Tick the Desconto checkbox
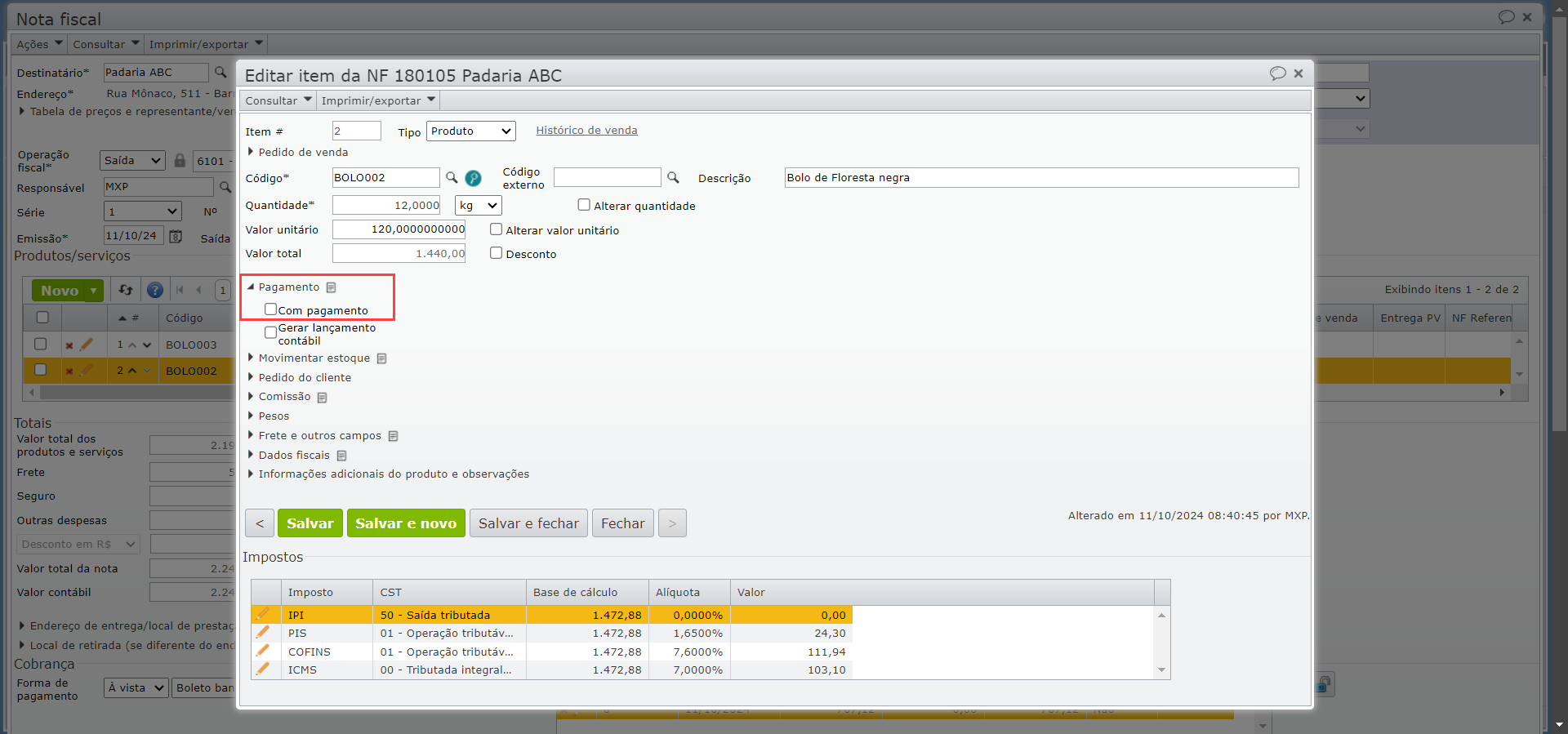 pyautogui.click(x=496, y=253)
